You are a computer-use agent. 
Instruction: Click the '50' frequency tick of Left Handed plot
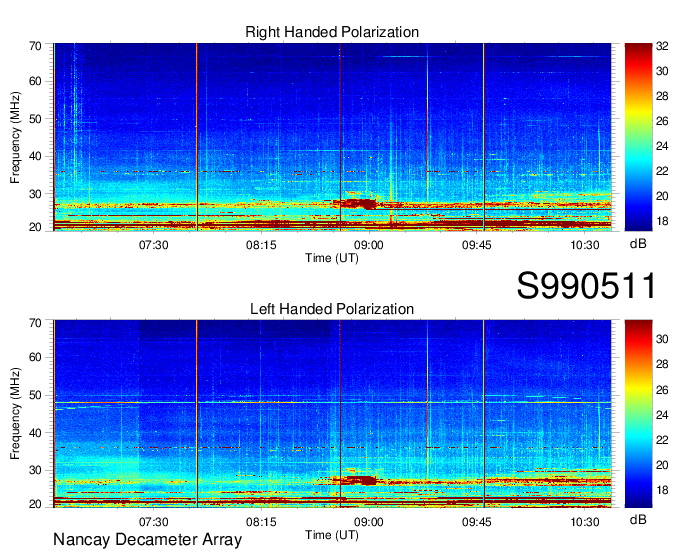pos(35,395)
